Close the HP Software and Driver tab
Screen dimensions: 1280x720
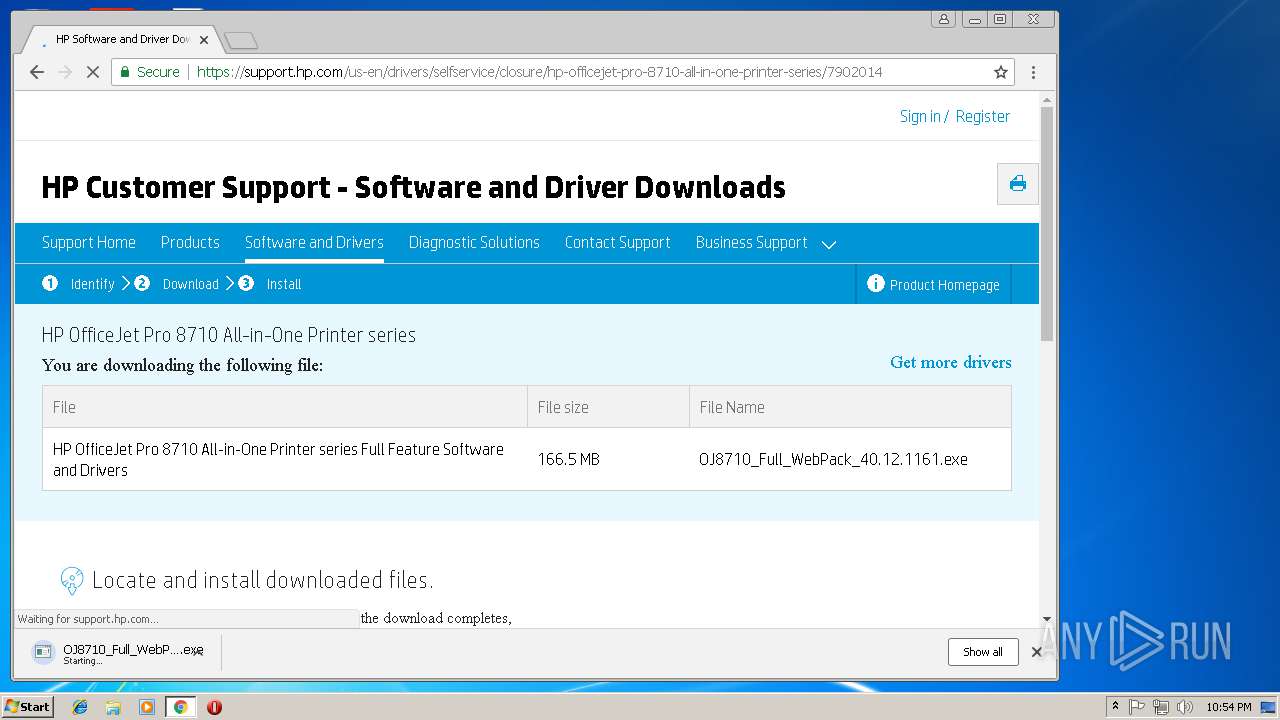click(x=204, y=40)
